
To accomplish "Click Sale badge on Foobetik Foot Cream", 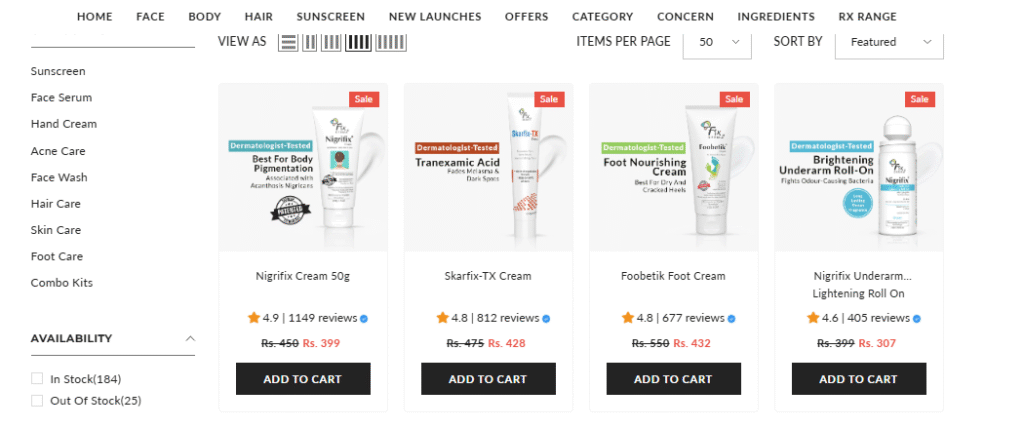I will coord(735,99).
